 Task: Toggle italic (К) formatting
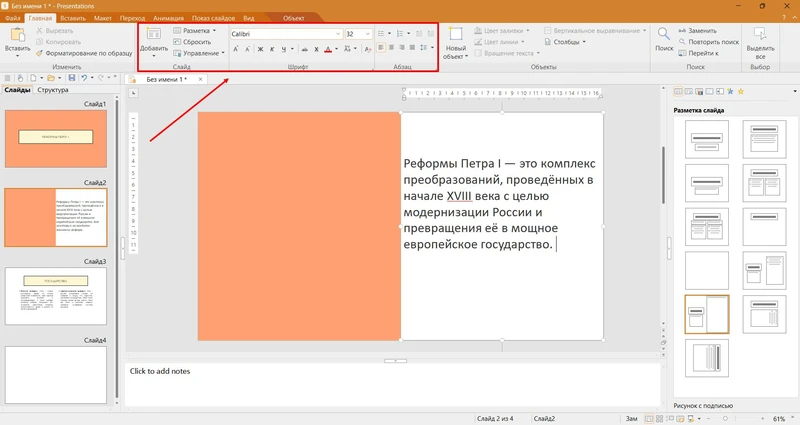click(x=272, y=49)
